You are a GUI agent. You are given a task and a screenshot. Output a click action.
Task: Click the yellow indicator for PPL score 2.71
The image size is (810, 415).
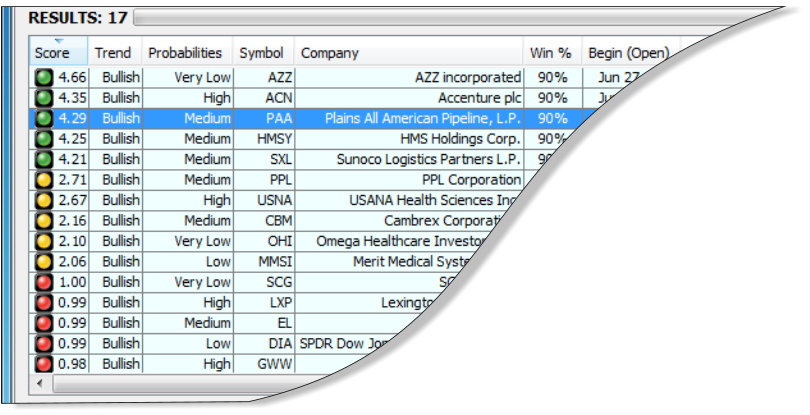click(x=44, y=180)
